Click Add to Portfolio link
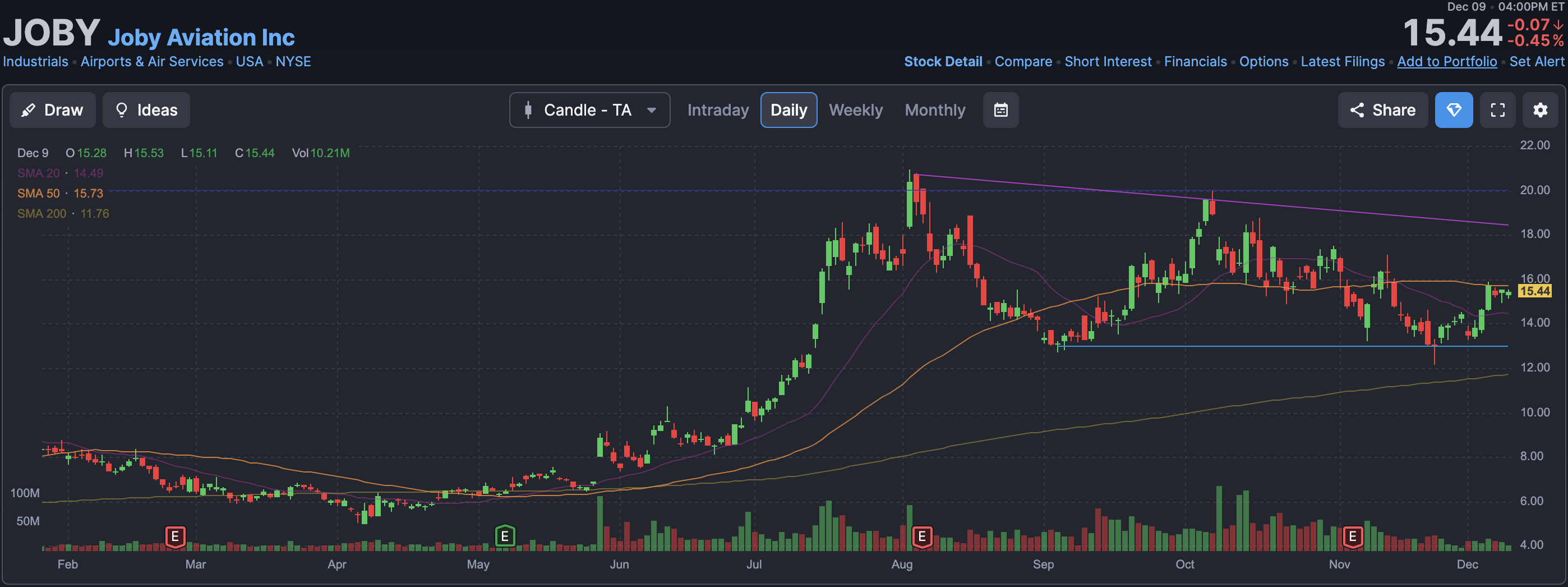This screenshot has width=1568, height=587. (x=1447, y=62)
